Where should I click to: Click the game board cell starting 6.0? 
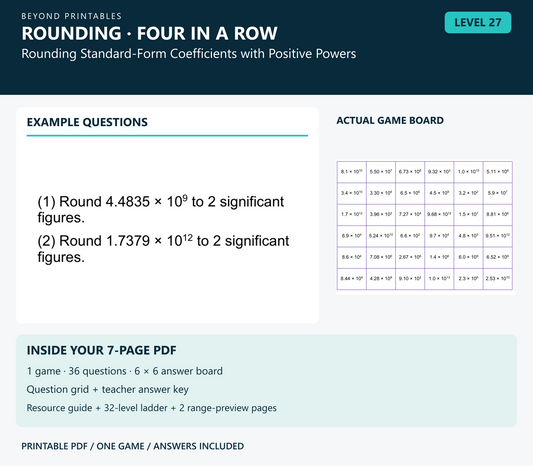click(x=468, y=257)
